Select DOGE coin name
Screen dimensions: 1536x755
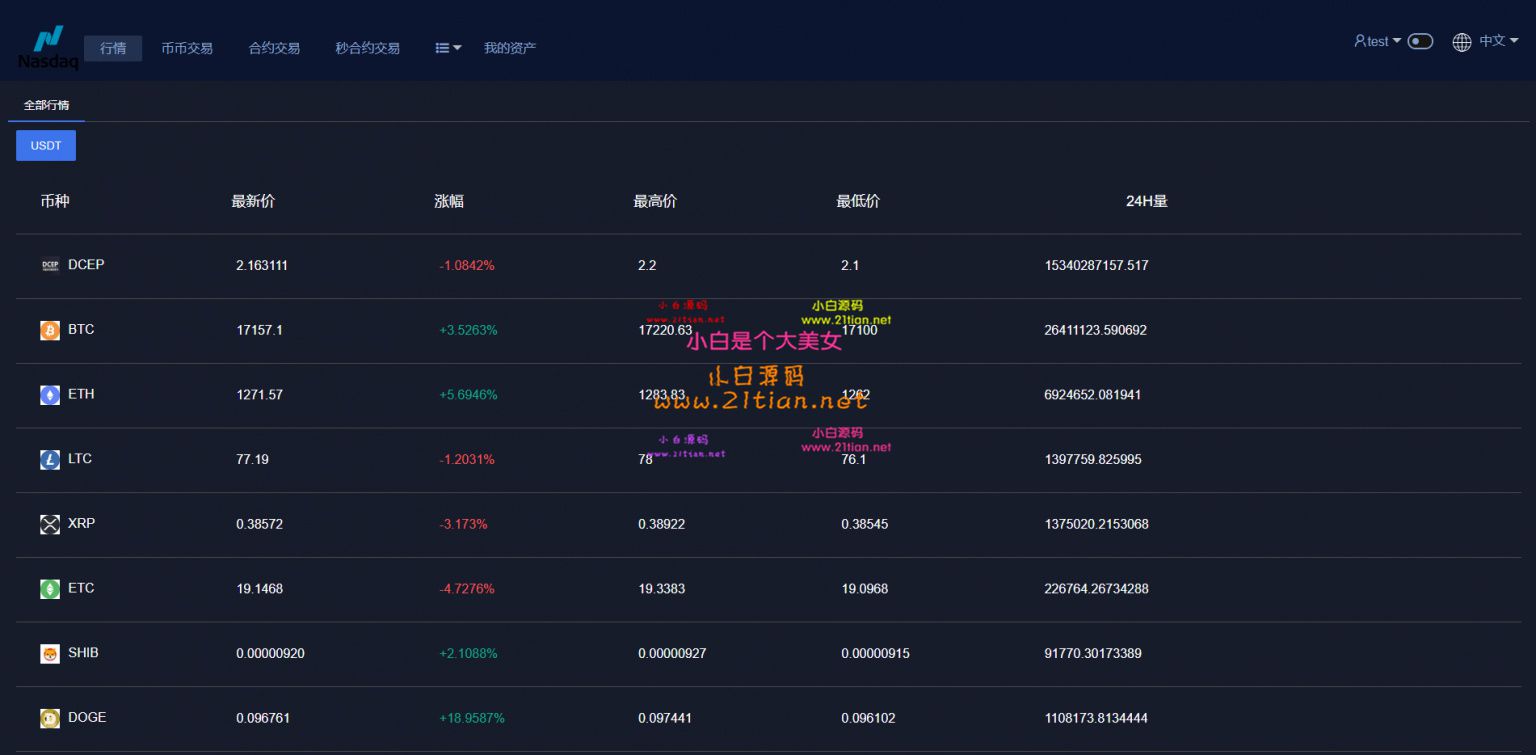coord(87,717)
